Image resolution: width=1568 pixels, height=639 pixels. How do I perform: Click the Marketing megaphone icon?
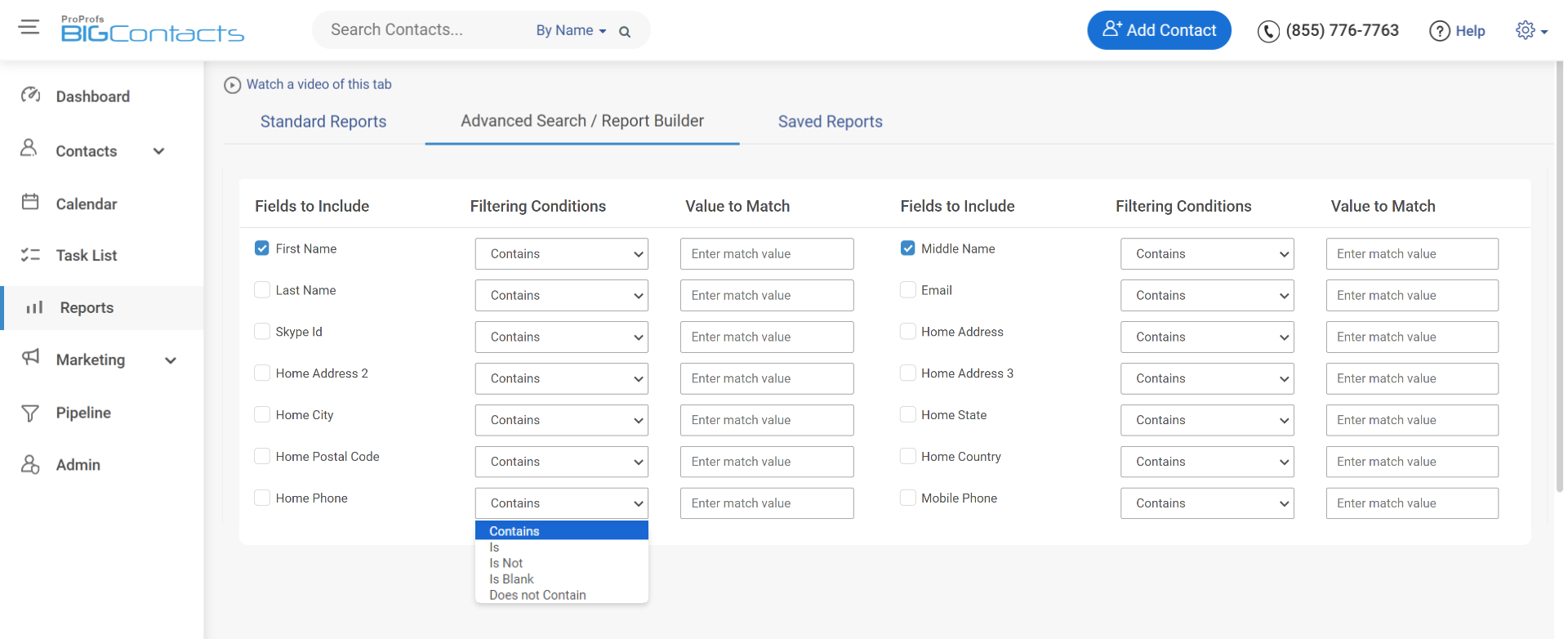pyautogui.click(x=30, y=357)
